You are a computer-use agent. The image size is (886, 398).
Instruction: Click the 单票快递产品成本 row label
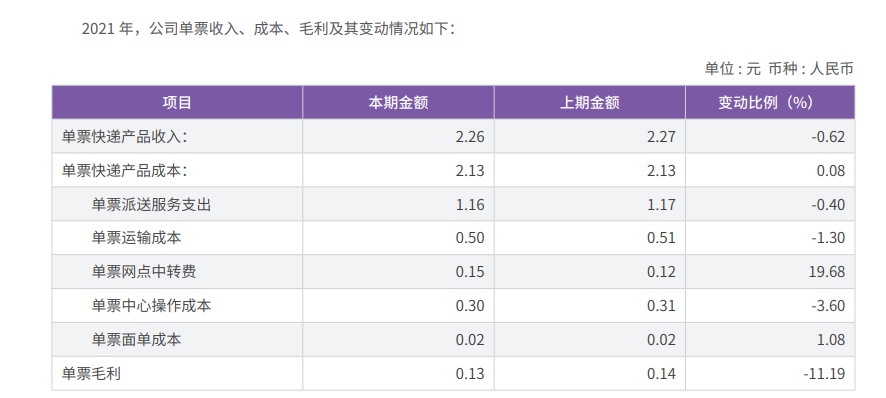124,171
